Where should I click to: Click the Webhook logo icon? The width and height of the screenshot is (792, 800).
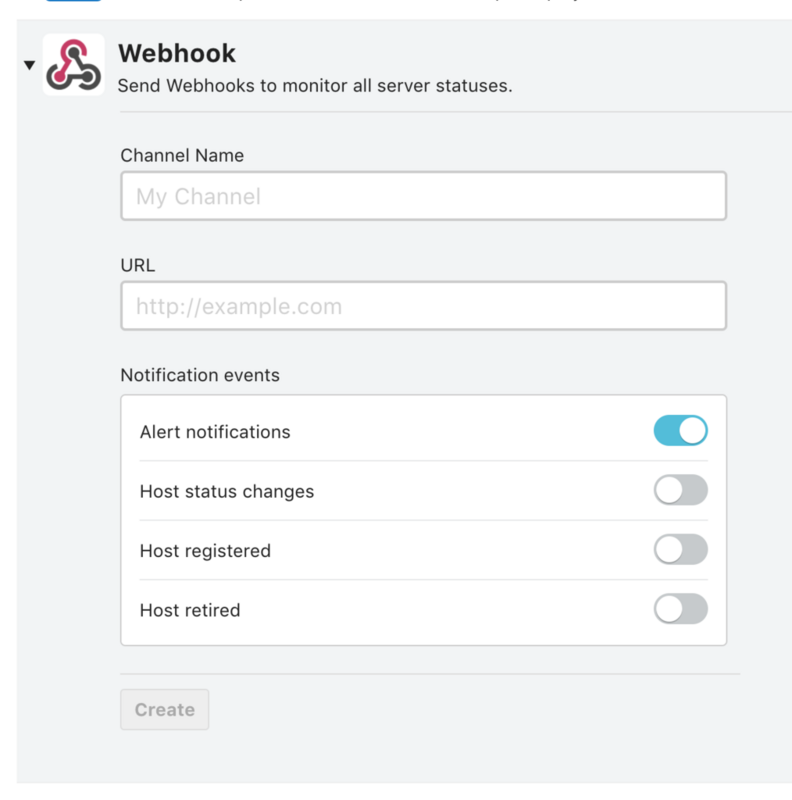click(x=73, y=65)
